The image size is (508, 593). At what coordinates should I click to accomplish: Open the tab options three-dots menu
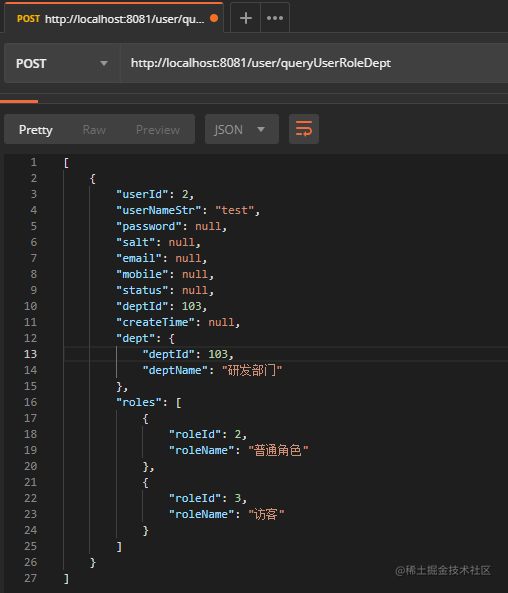click(275, 18)
